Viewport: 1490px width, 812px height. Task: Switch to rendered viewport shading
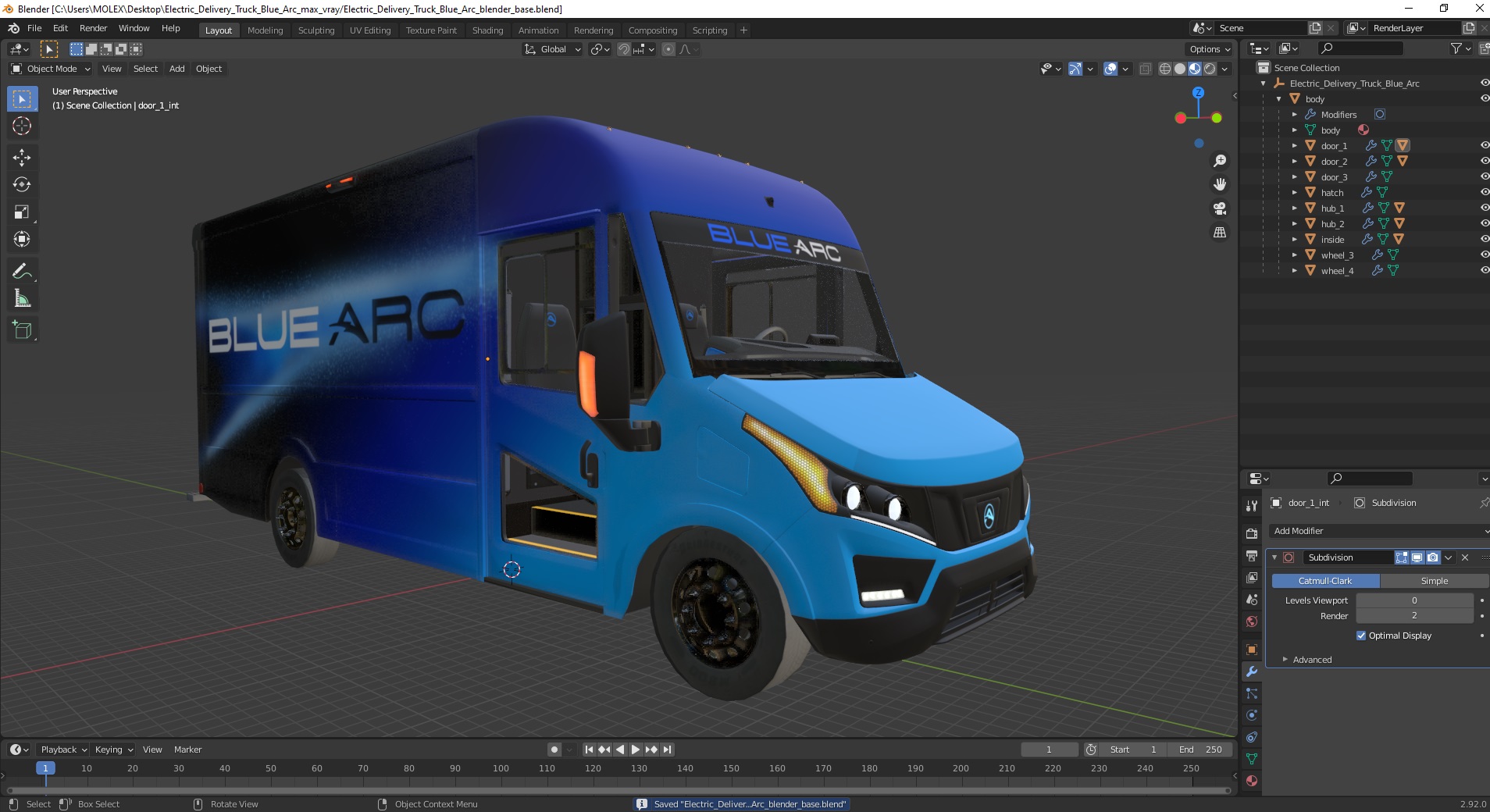coord(1210,69)
